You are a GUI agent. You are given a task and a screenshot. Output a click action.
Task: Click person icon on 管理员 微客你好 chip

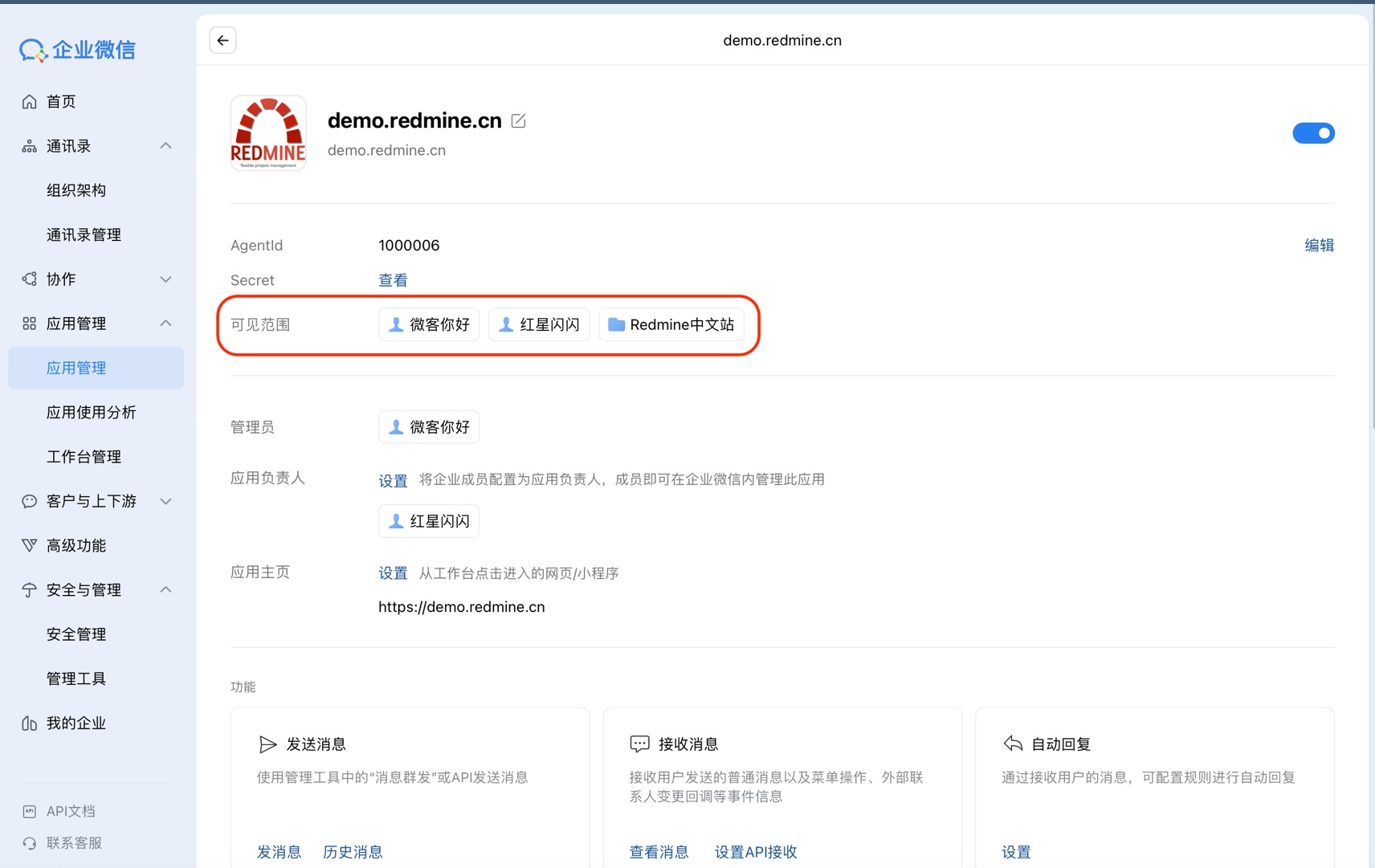(396, 427)
